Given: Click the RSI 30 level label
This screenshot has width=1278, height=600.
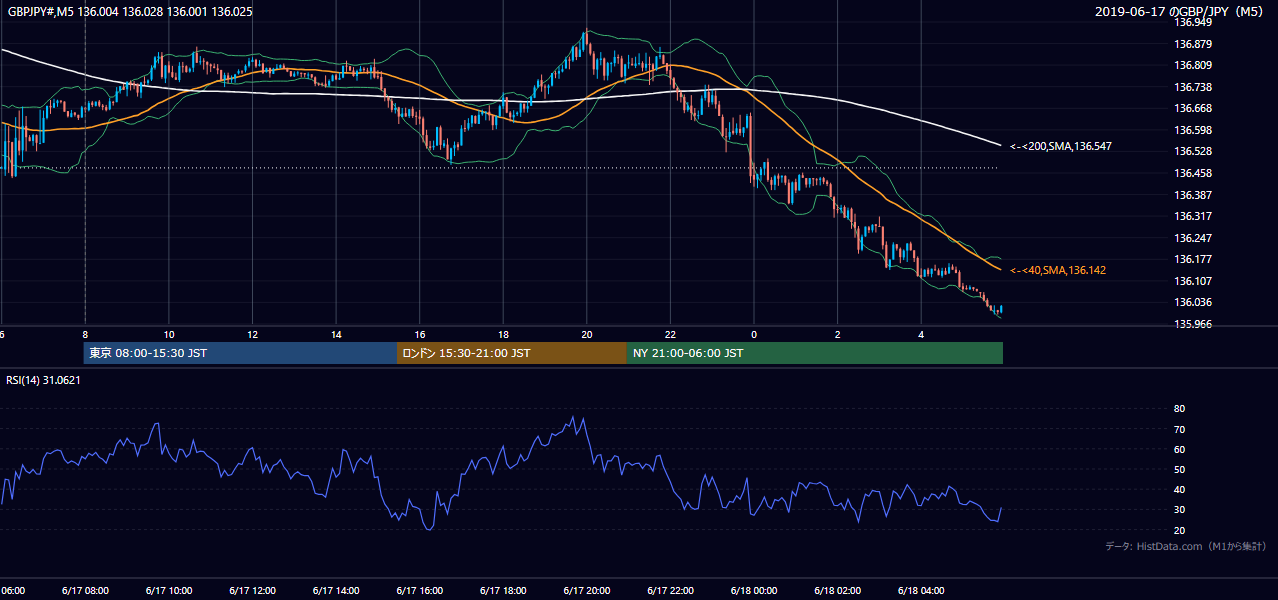Looking at the screenshot, I should 1179,510.
